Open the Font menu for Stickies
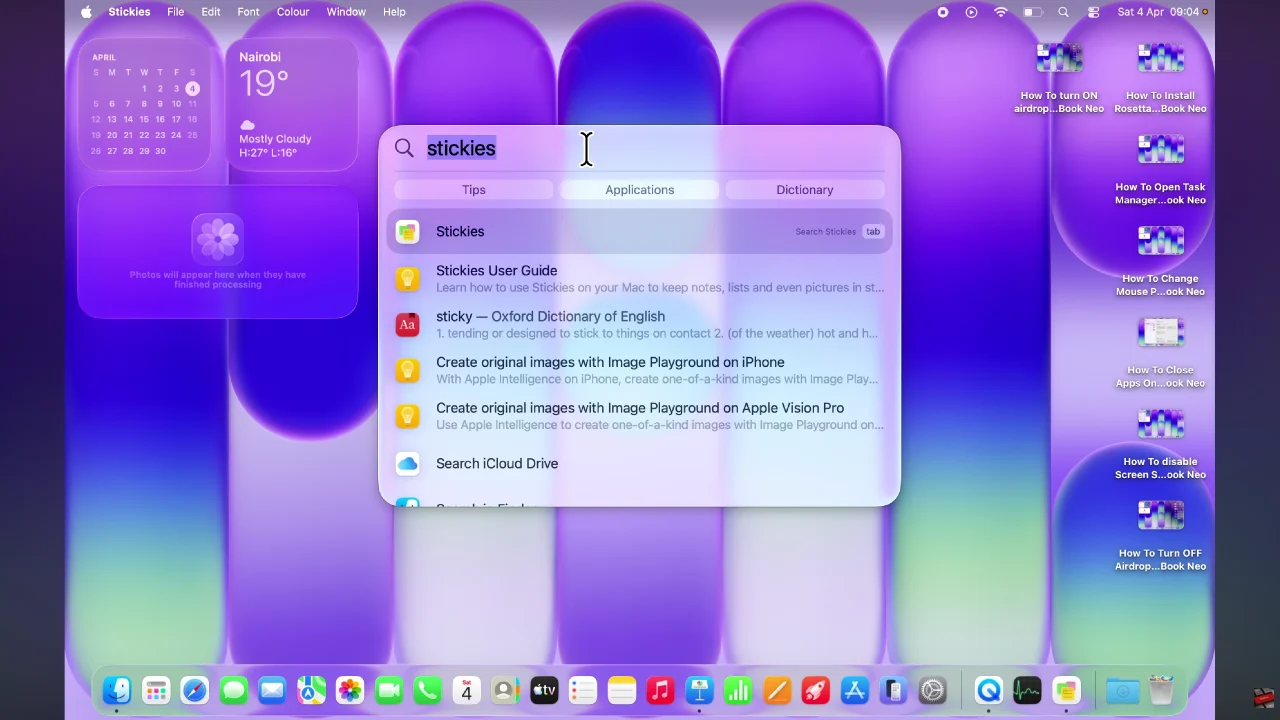Screen dimensions: 1280x720 [x=248, y=11]
